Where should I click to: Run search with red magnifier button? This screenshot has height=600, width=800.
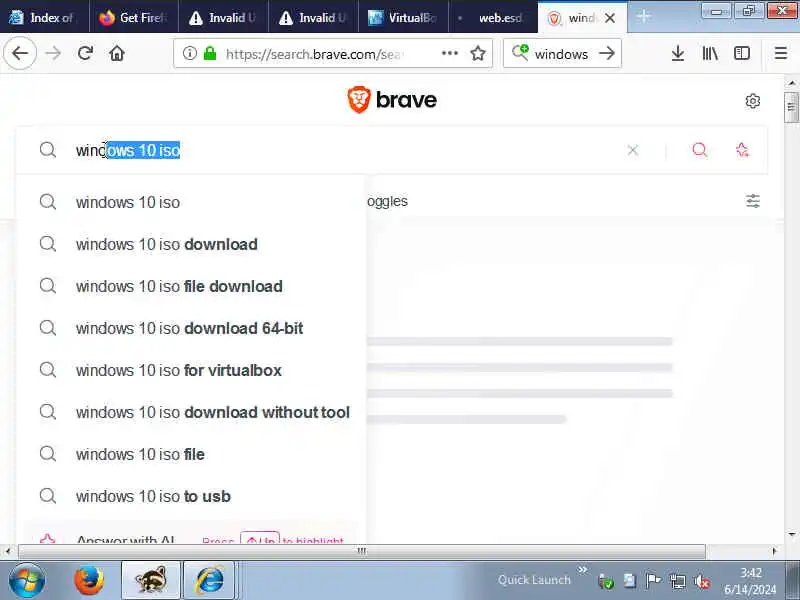[699, 149]
